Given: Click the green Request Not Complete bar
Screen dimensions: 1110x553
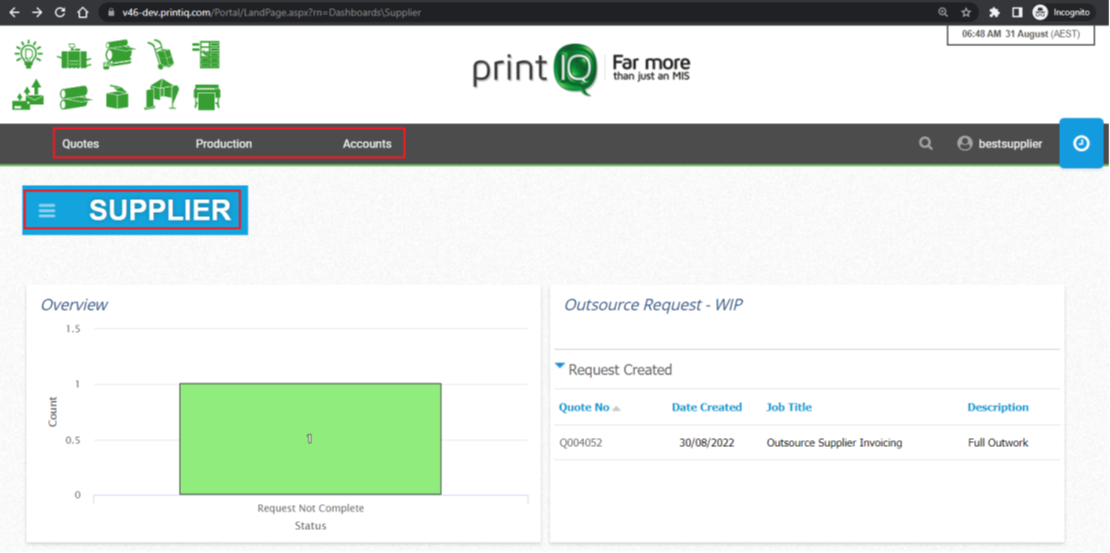Looking at the screenshot, I should click(x=310, y=439).
